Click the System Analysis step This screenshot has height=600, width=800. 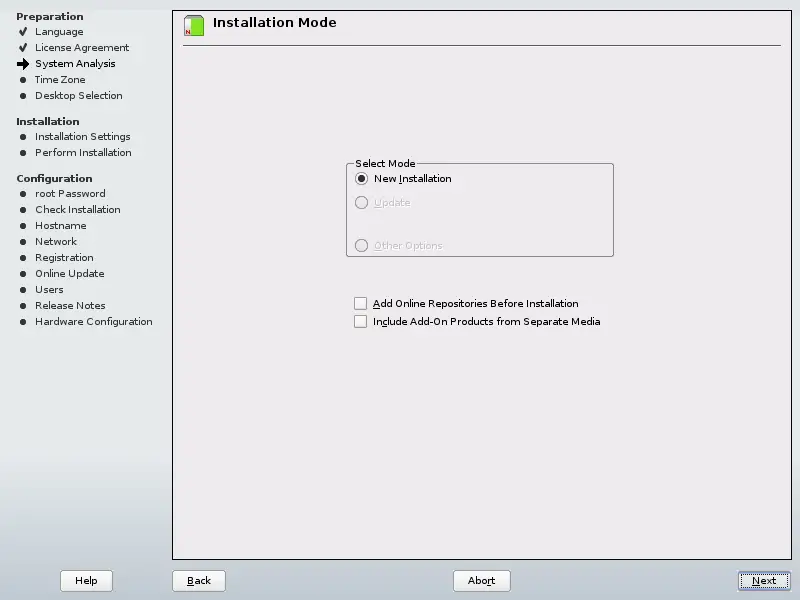click(75, 64)
